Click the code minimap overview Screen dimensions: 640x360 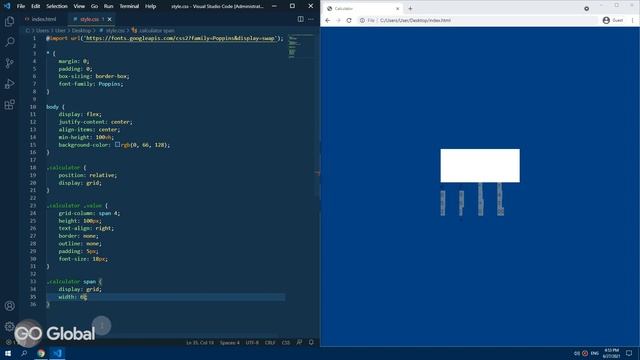click(x=301, y=47)
